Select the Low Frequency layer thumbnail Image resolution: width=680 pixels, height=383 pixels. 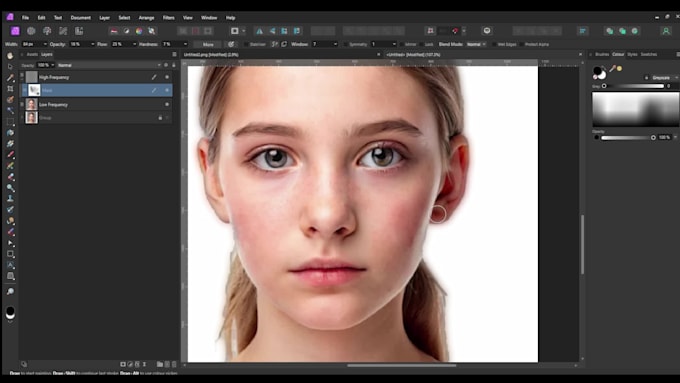tap(31, 105)
